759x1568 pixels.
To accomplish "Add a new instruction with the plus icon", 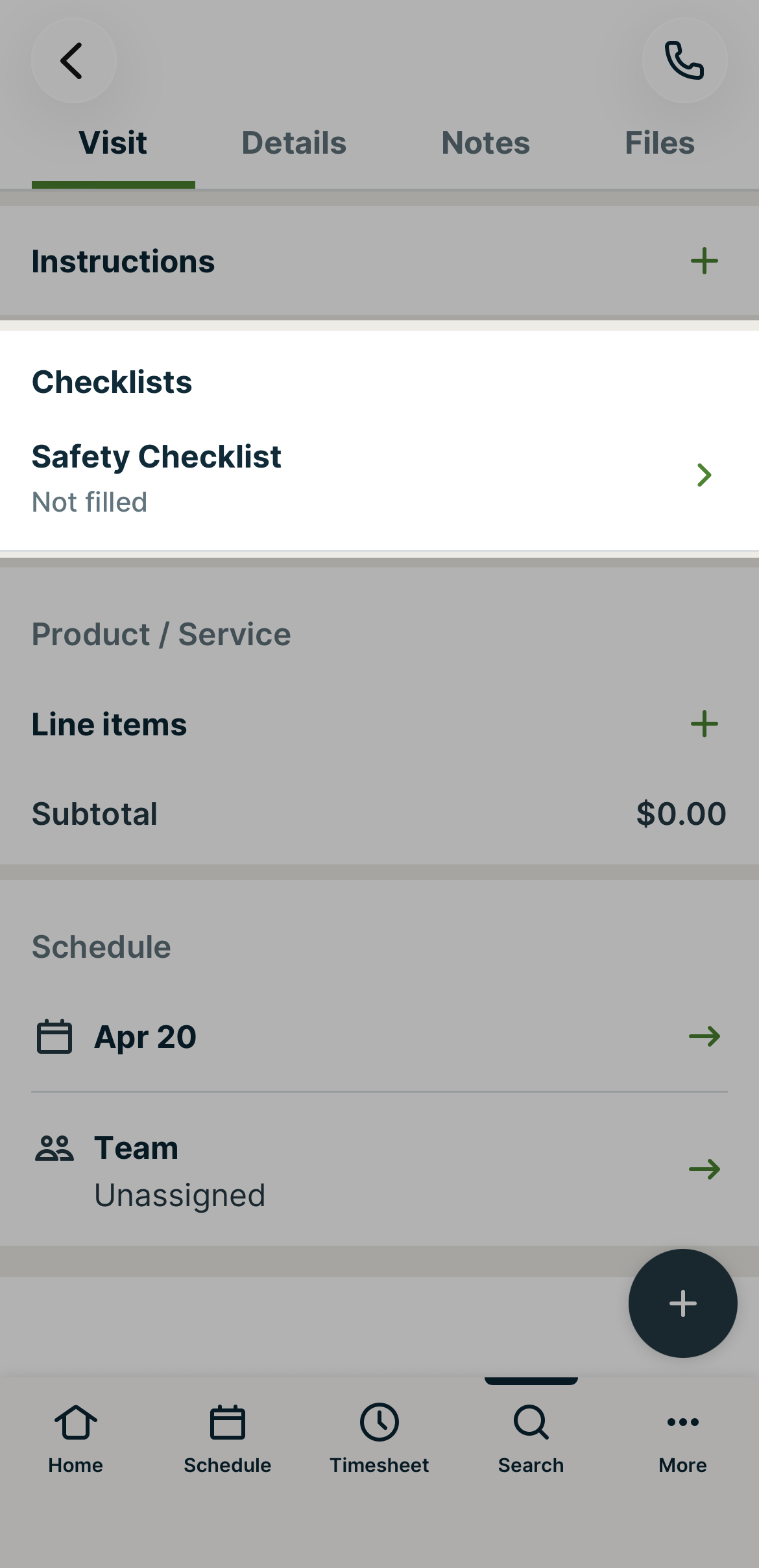I will coord(705,261).
